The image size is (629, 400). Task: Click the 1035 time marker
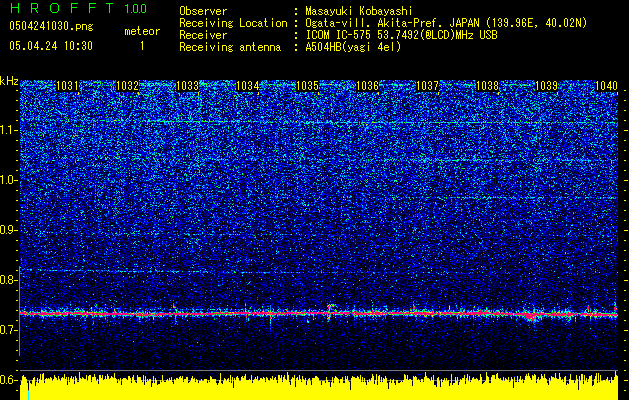[x=307, y=86]
